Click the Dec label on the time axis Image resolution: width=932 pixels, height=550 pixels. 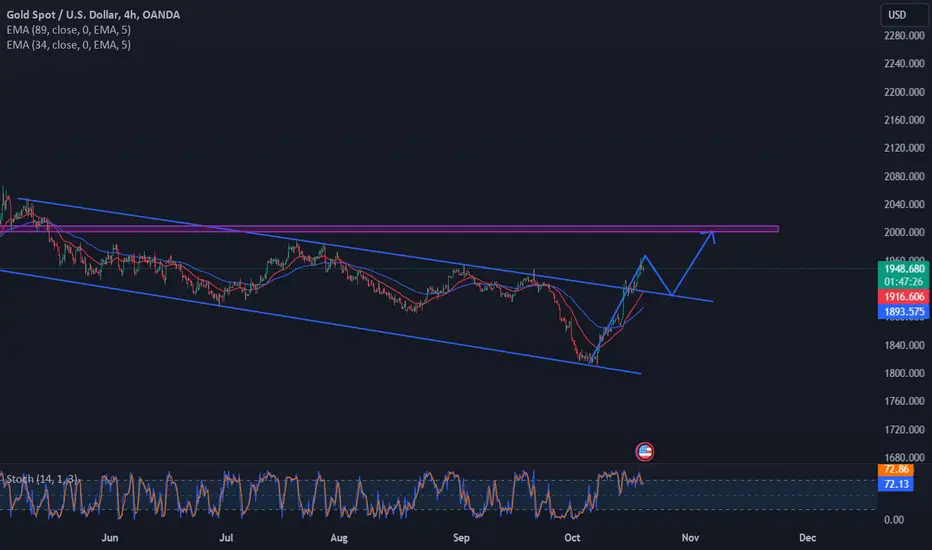807,538
